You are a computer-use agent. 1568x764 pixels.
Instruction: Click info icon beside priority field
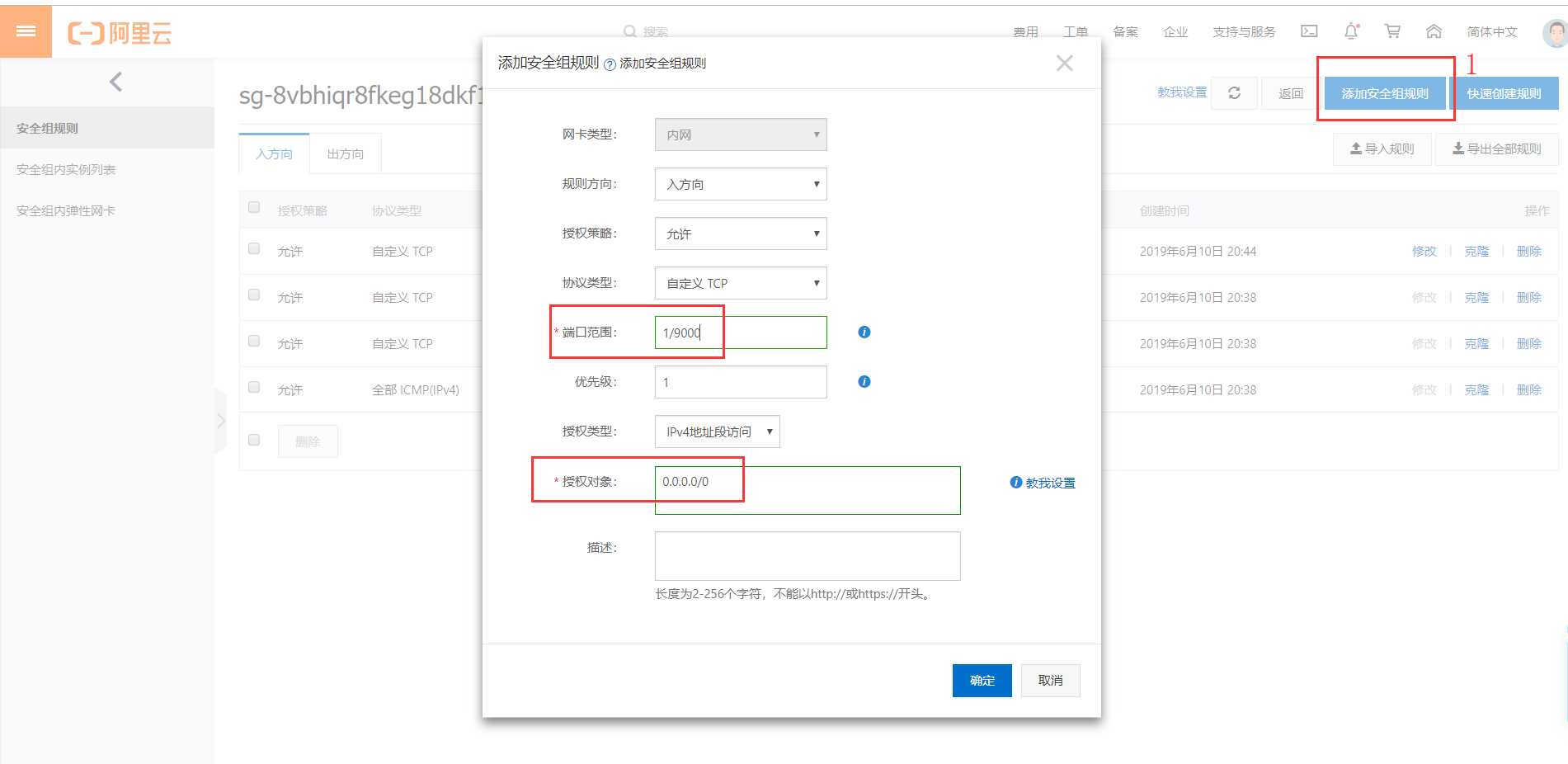coord(864,381)
